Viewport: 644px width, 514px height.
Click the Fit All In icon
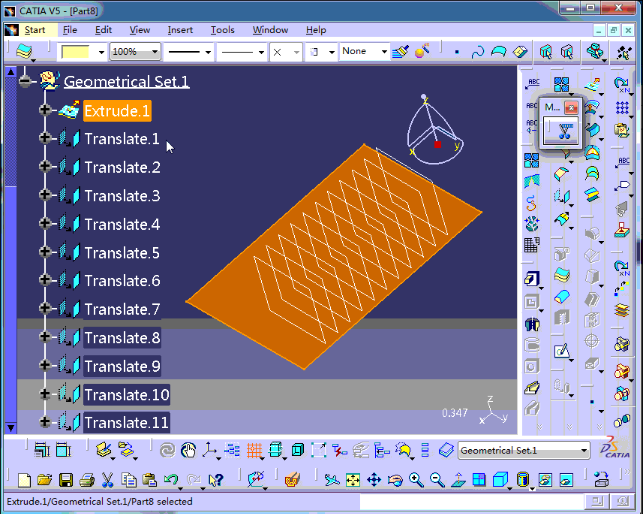click(353, 481)
